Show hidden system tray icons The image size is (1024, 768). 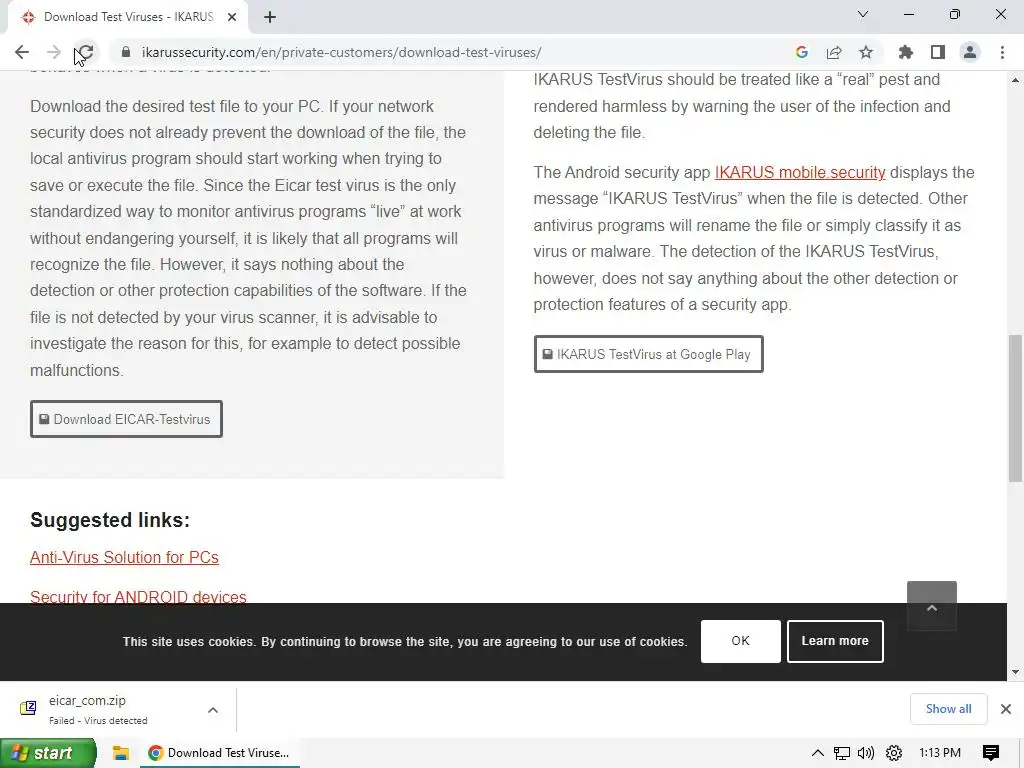(818, 753)
